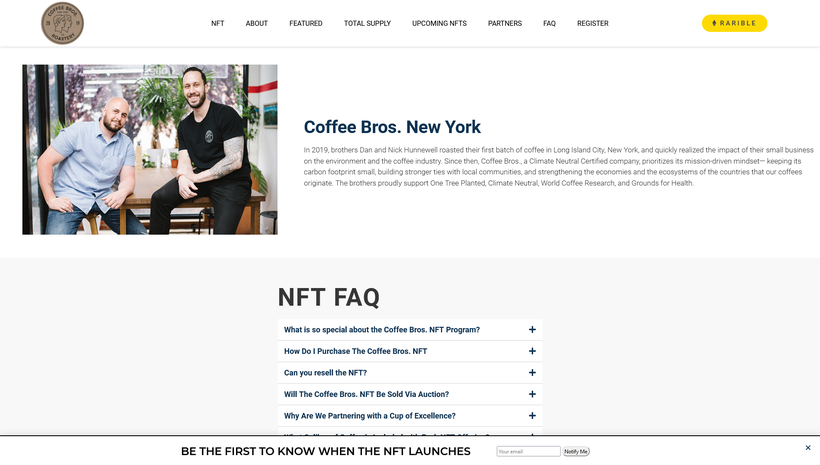Close the NFT launch notification banner

tap(808, 448)
